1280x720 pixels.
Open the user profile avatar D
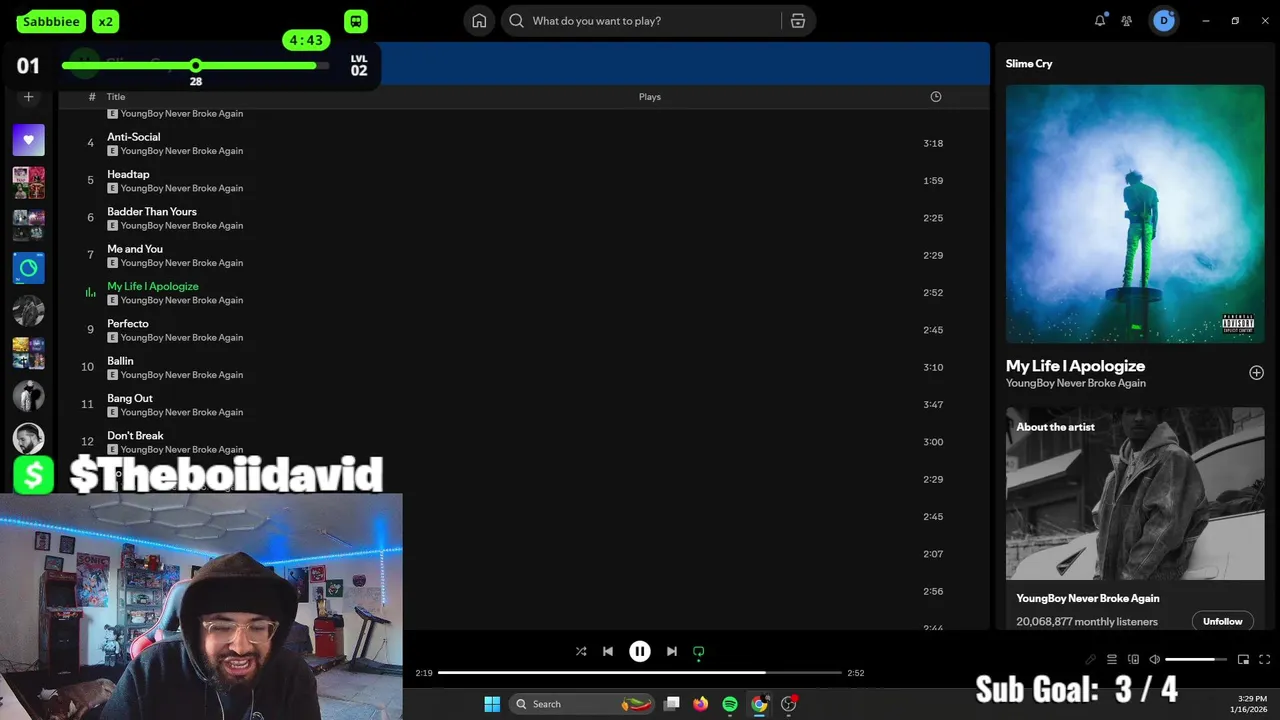[x=1164, y=20]
